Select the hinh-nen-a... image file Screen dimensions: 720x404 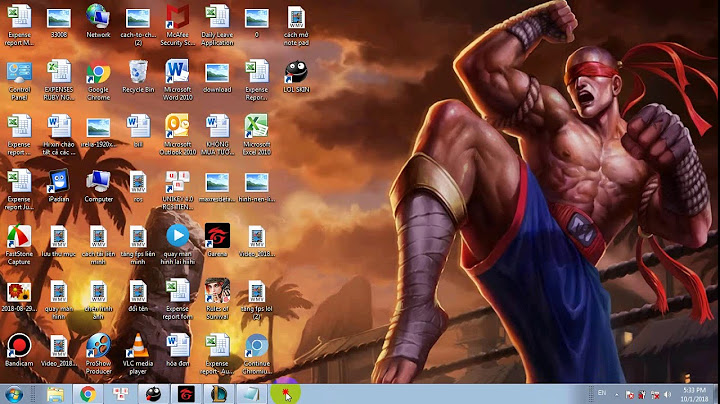pyautogui.click(x=257, y=185)
